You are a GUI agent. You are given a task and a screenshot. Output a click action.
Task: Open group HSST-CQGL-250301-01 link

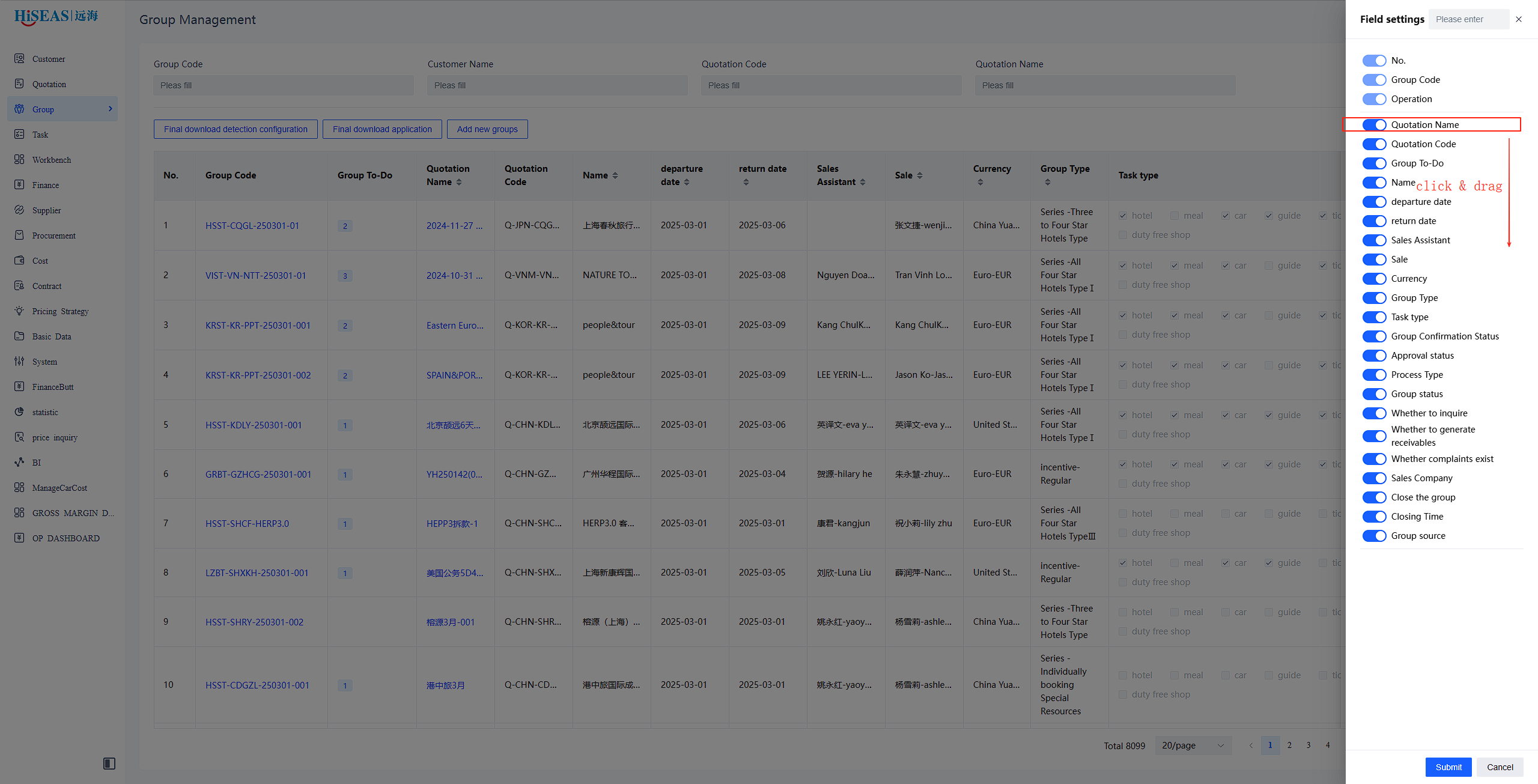click(252, 225)
